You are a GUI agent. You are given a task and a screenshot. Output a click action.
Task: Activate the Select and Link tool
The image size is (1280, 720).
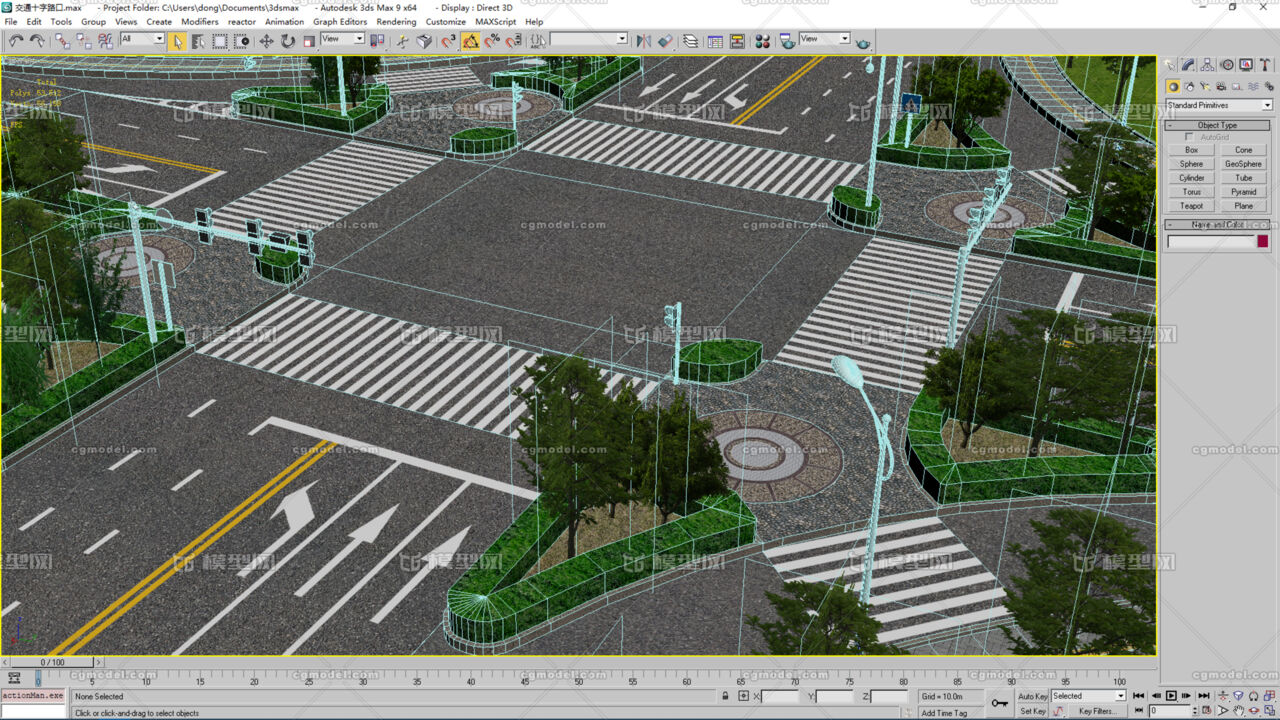[x=63, y=41]
